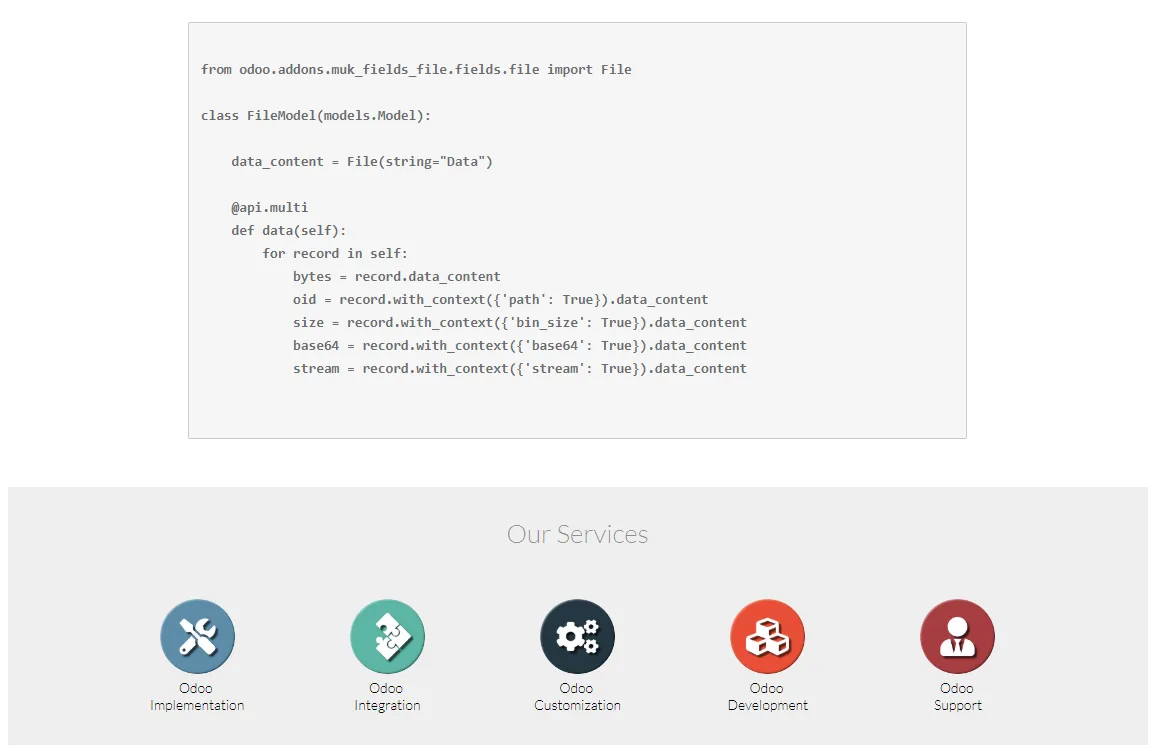
Task: Open the Odoo Customization label
Action: (x=578, y=696)
